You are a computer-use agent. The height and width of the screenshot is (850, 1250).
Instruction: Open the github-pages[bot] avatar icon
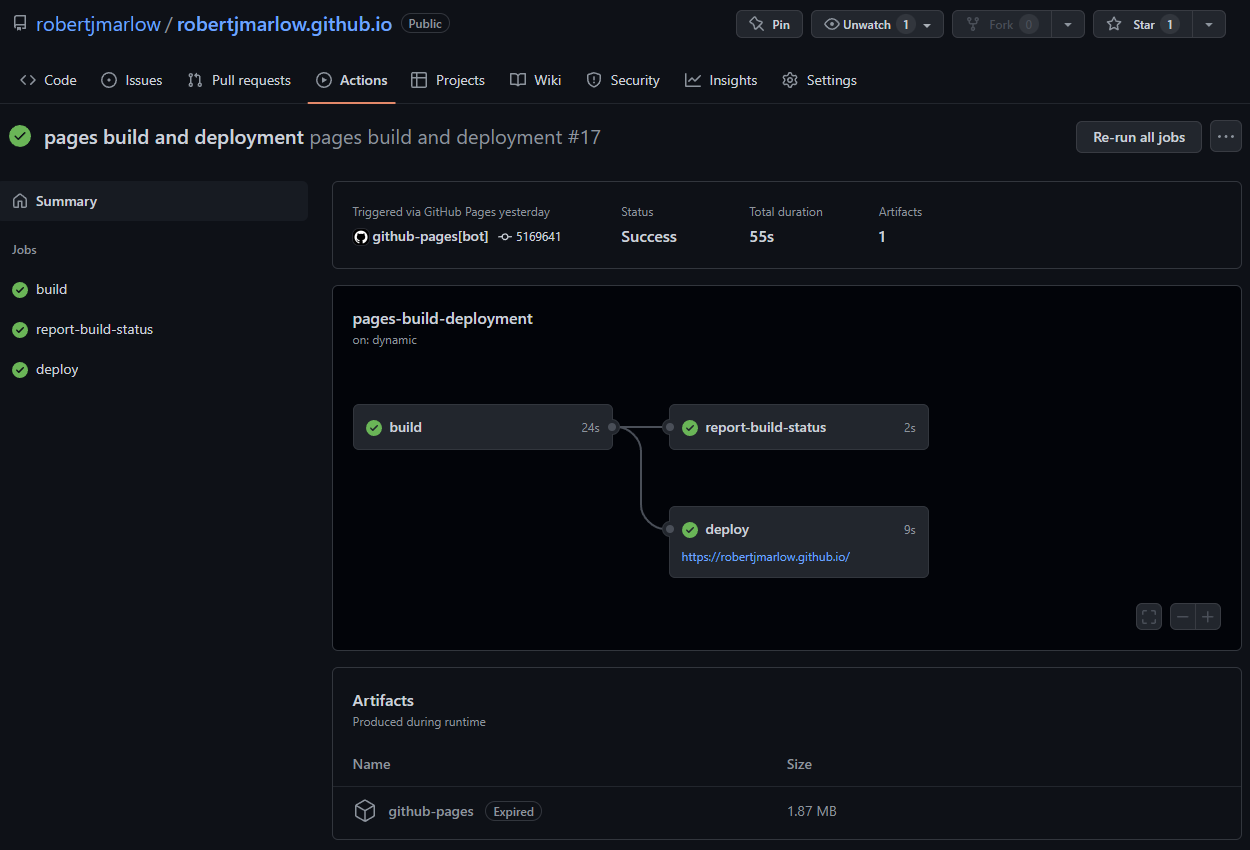[x=360, y=236]
